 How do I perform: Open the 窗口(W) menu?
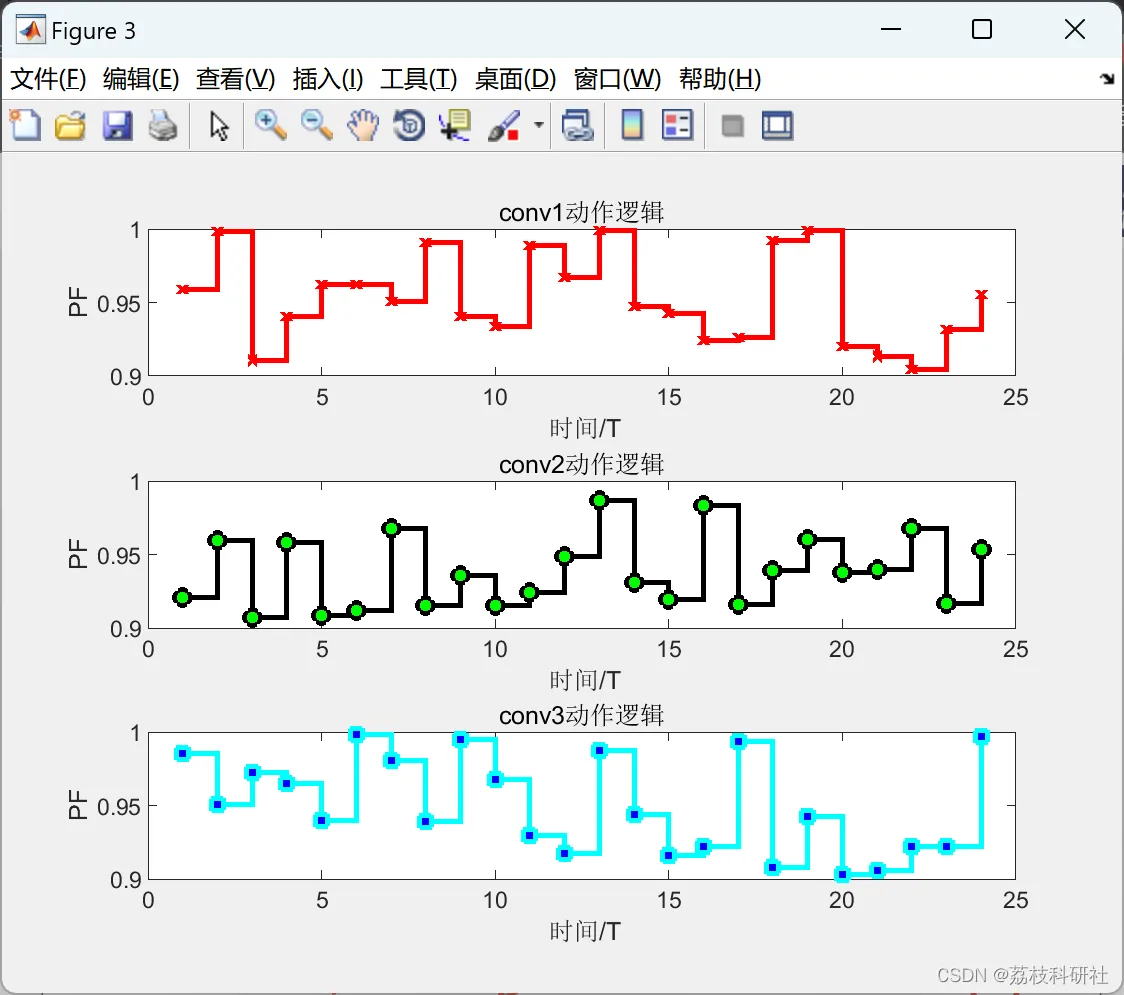(x=617, y=79)
